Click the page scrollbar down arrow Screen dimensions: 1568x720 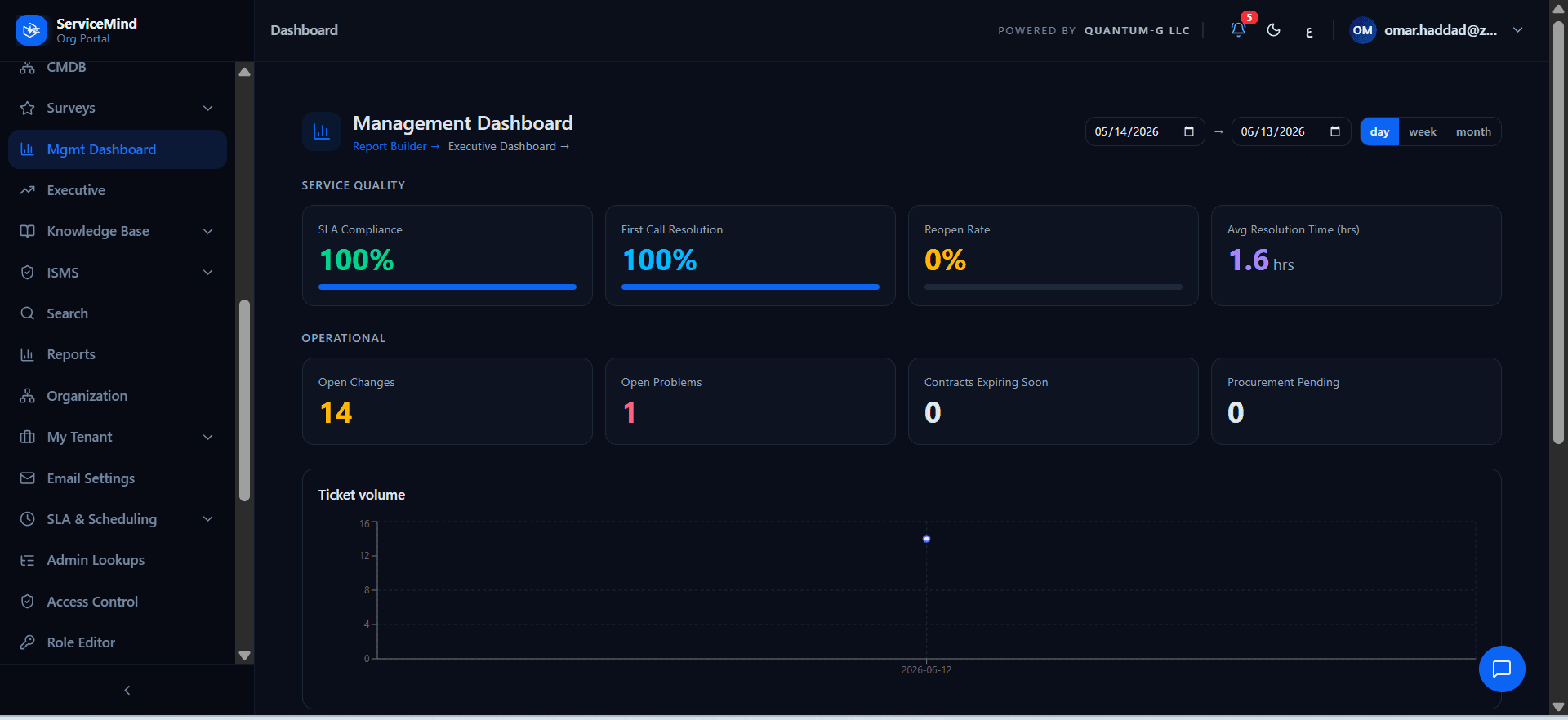[1558, 707]
